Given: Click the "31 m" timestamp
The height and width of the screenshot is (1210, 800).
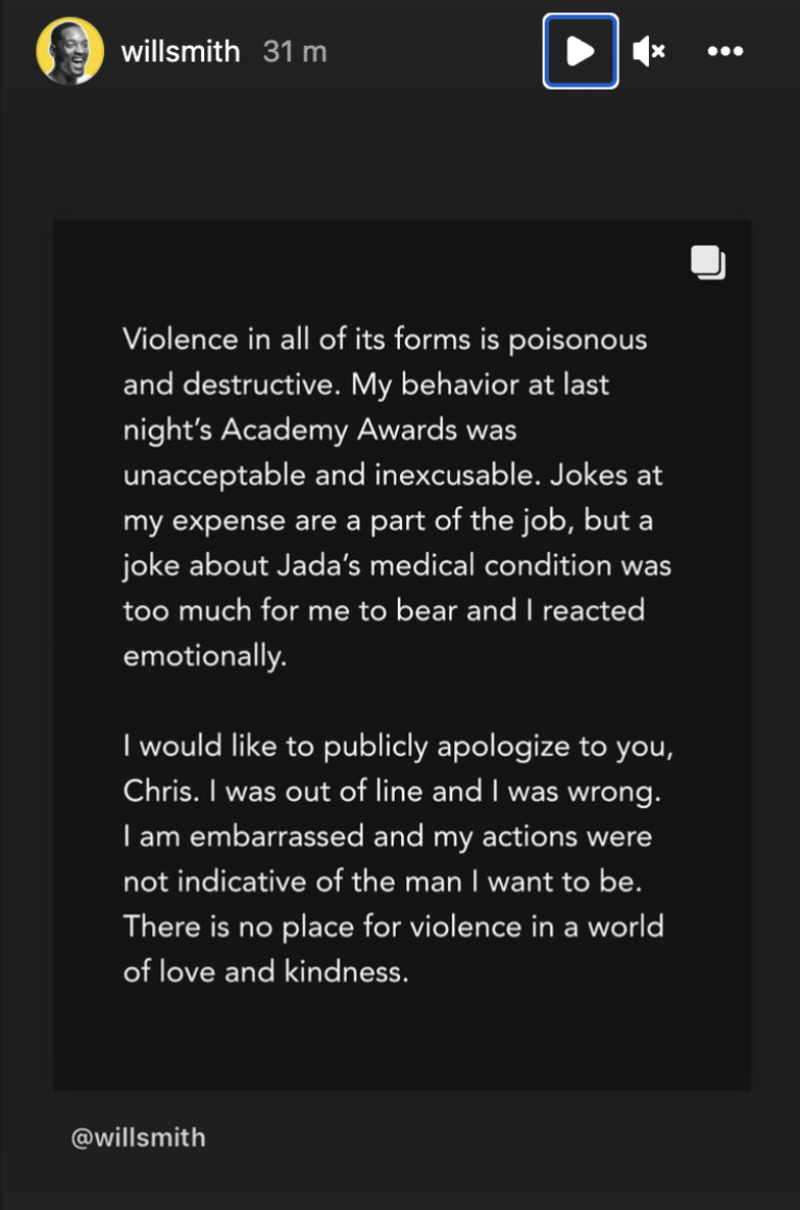Looking at the screenshot, I should tap(295, 51).
